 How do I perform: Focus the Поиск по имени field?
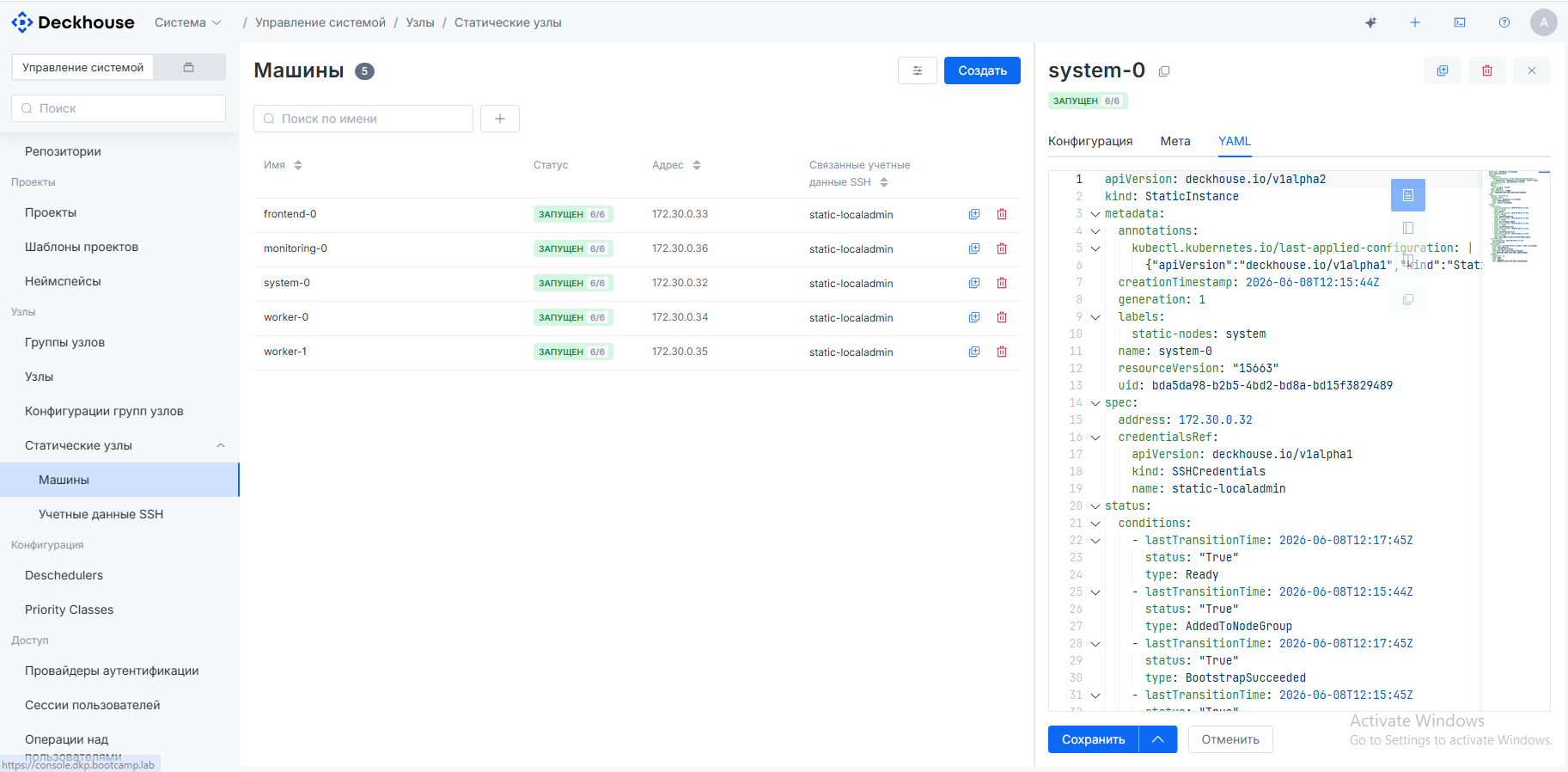[x=363, y=119]
